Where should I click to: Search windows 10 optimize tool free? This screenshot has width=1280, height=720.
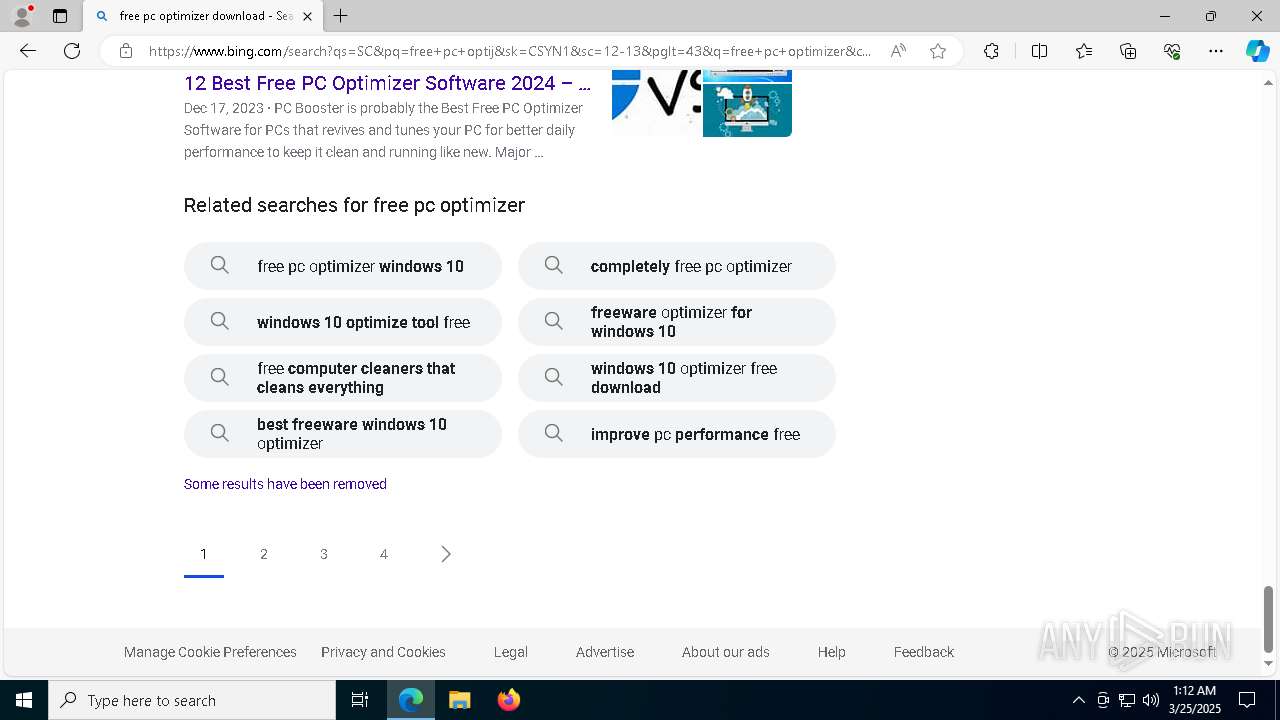click(343, 322)
